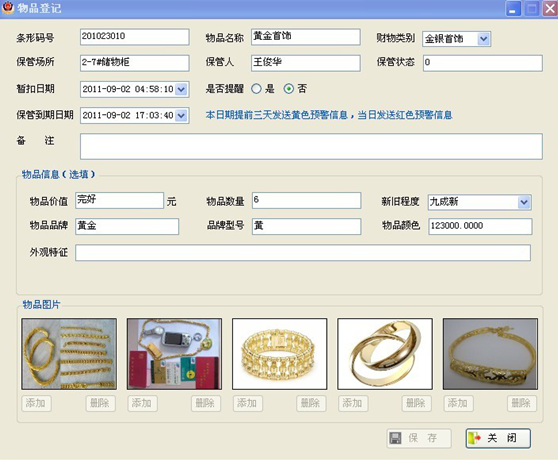Viewport: 558px width, 460px height.
Task: Click 添加 under the gold chains photo
Action: point(36,403)
